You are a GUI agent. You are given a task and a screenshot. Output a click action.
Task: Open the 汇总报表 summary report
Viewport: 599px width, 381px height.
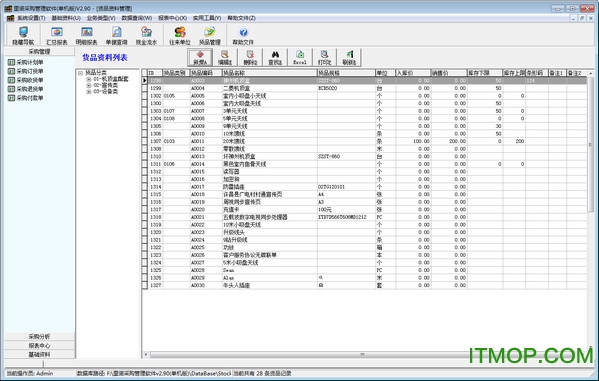click(57, 36)
